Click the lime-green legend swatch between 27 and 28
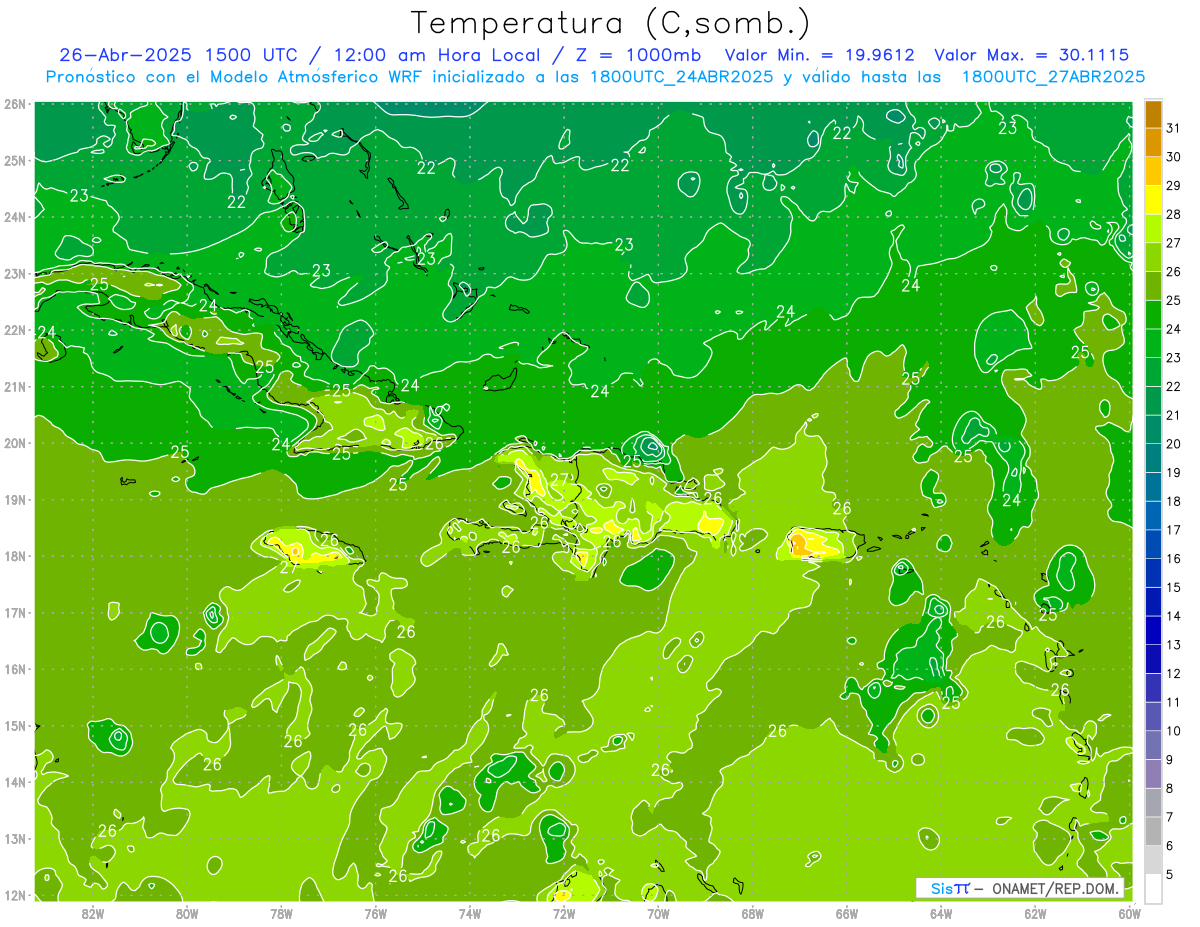The image size is (1200, 927). (1153, 229)
